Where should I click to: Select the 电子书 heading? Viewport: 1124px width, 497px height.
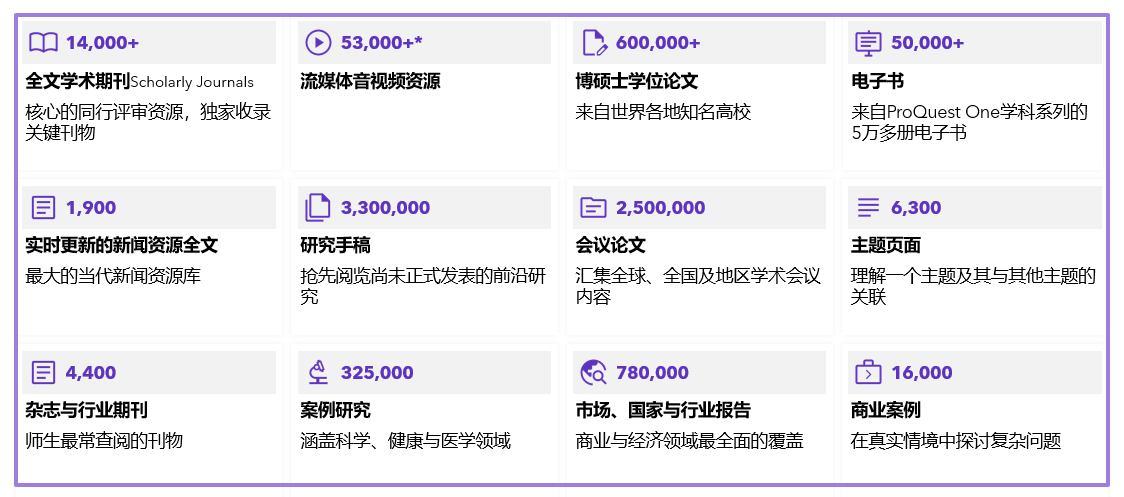(x=877, y=82)
